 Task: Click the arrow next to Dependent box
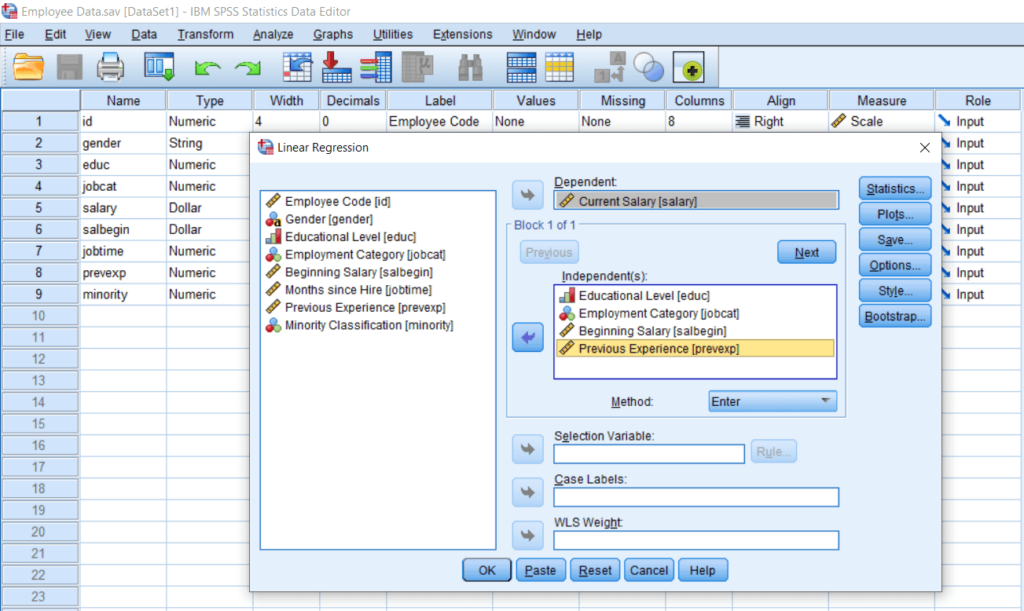(527, 194)
